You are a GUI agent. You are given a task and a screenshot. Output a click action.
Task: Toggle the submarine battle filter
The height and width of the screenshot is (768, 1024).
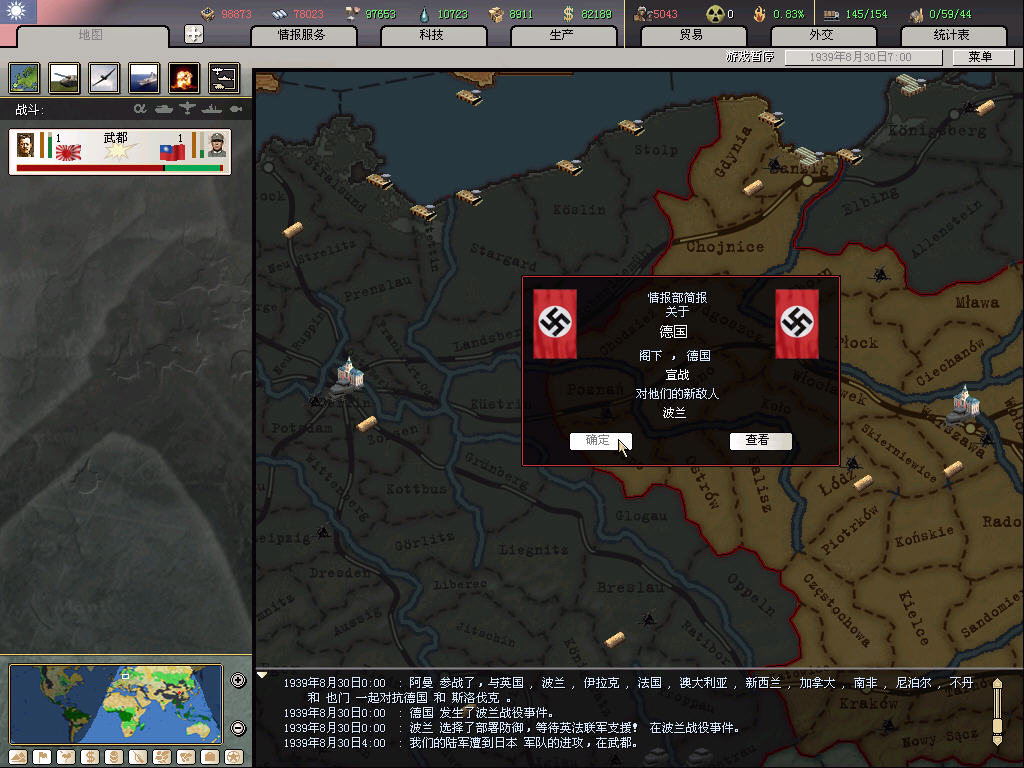236,109
